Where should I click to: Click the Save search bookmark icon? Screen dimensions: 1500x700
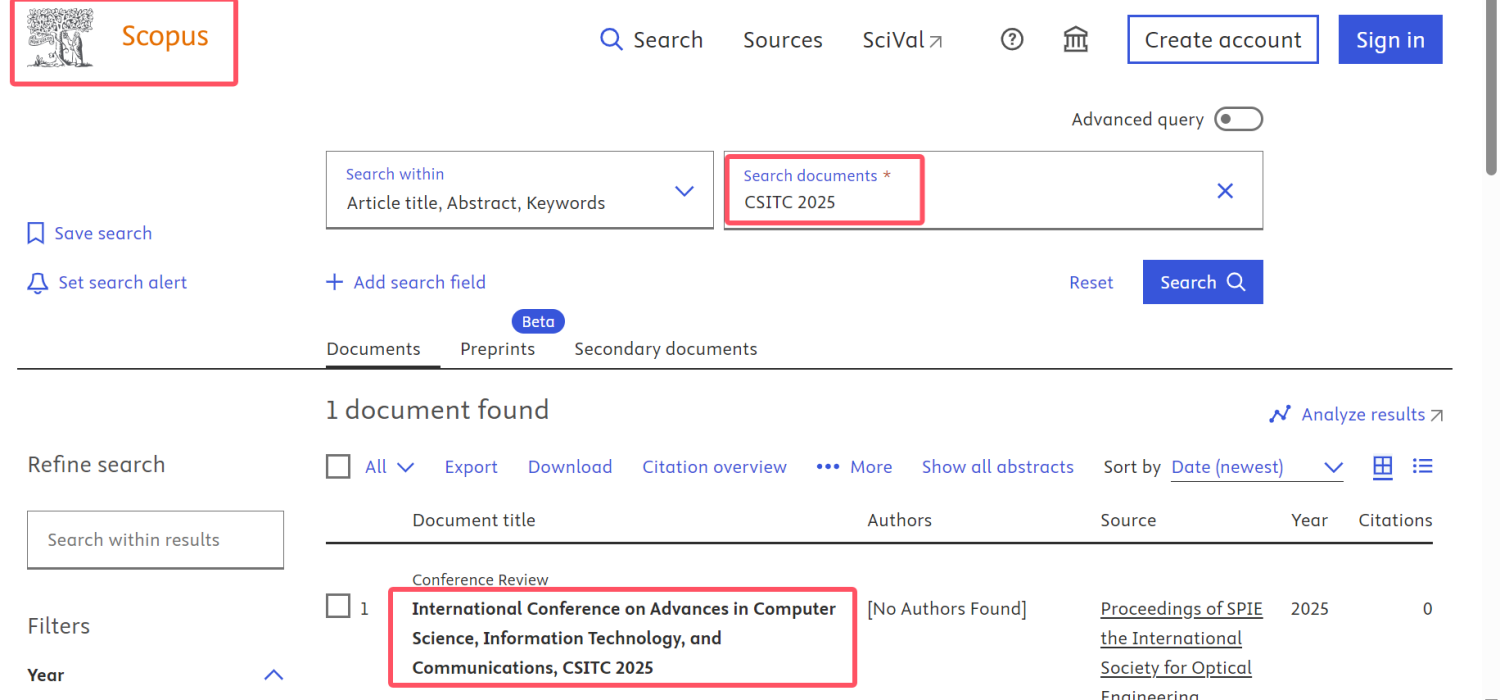36,233
